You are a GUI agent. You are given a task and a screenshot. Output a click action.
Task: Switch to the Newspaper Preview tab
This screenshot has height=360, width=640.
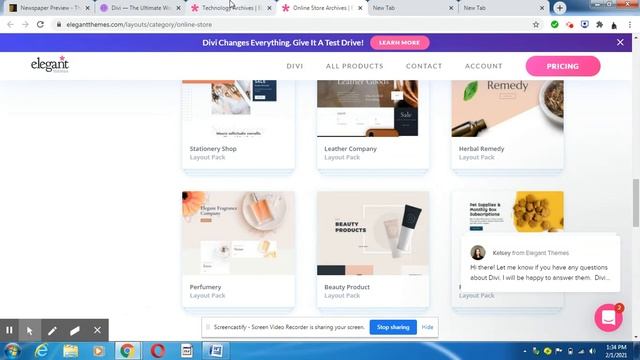49,8
